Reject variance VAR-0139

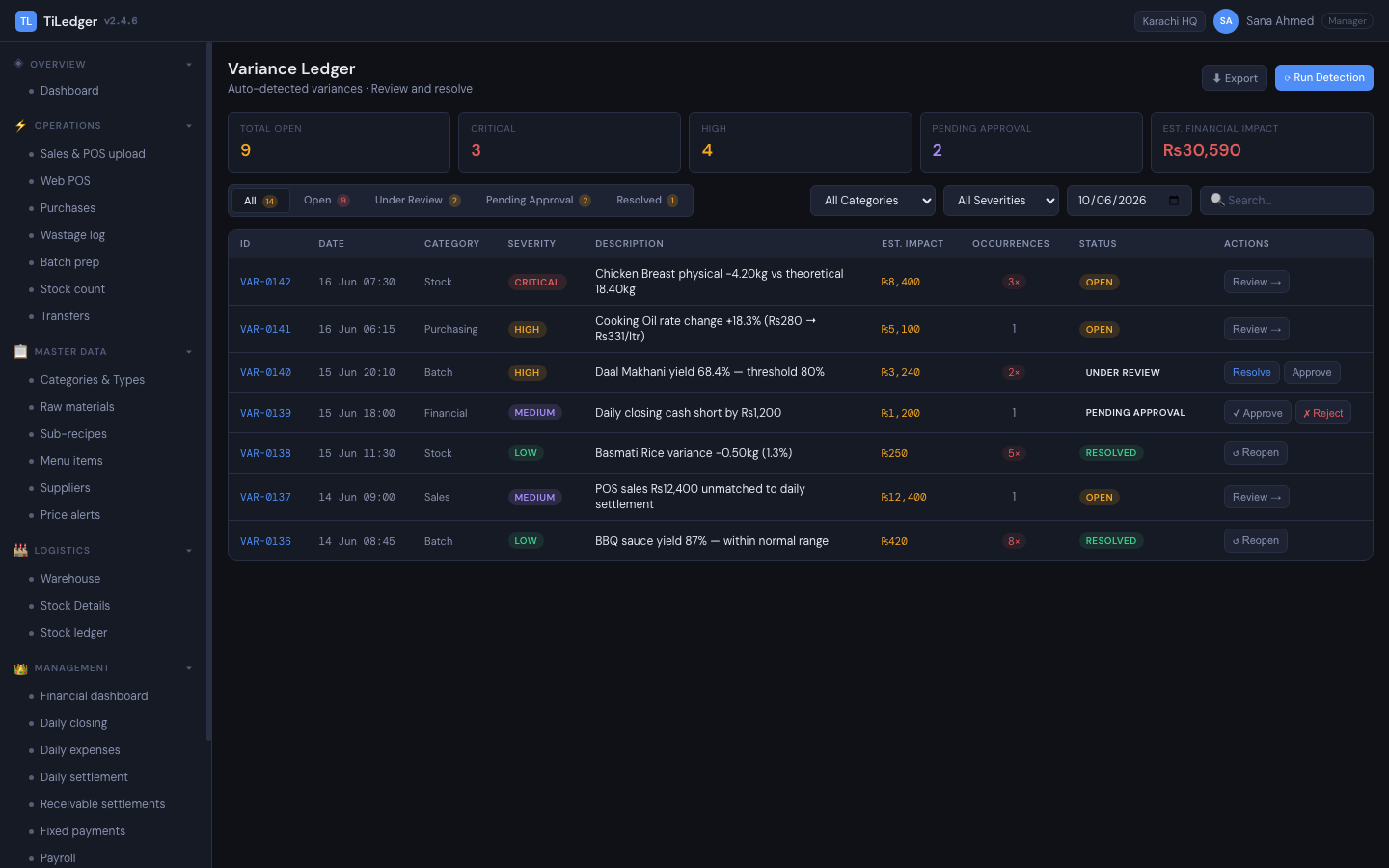(1323, 413)
